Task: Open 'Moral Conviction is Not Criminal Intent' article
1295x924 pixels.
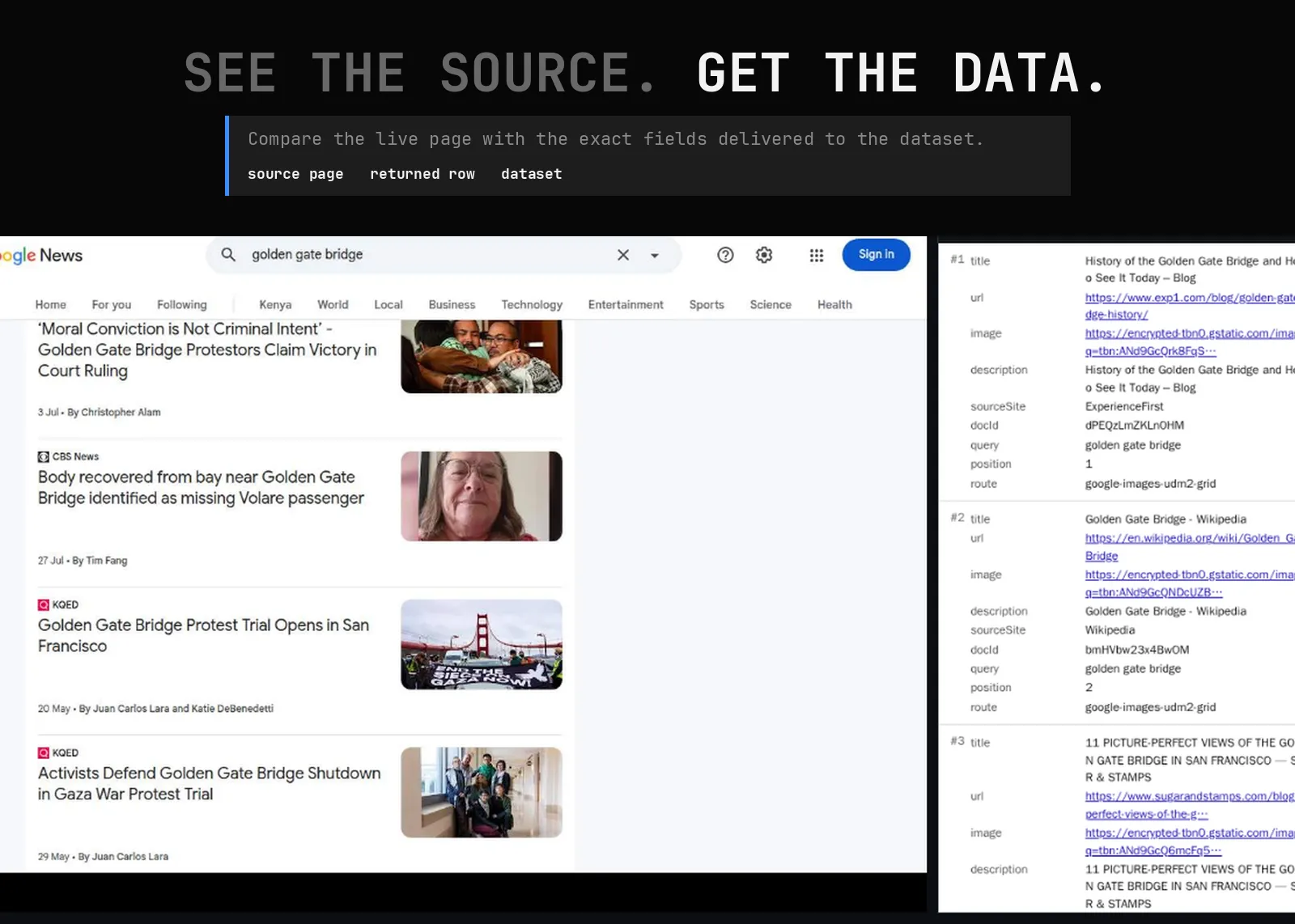Action: click(207, 350)
